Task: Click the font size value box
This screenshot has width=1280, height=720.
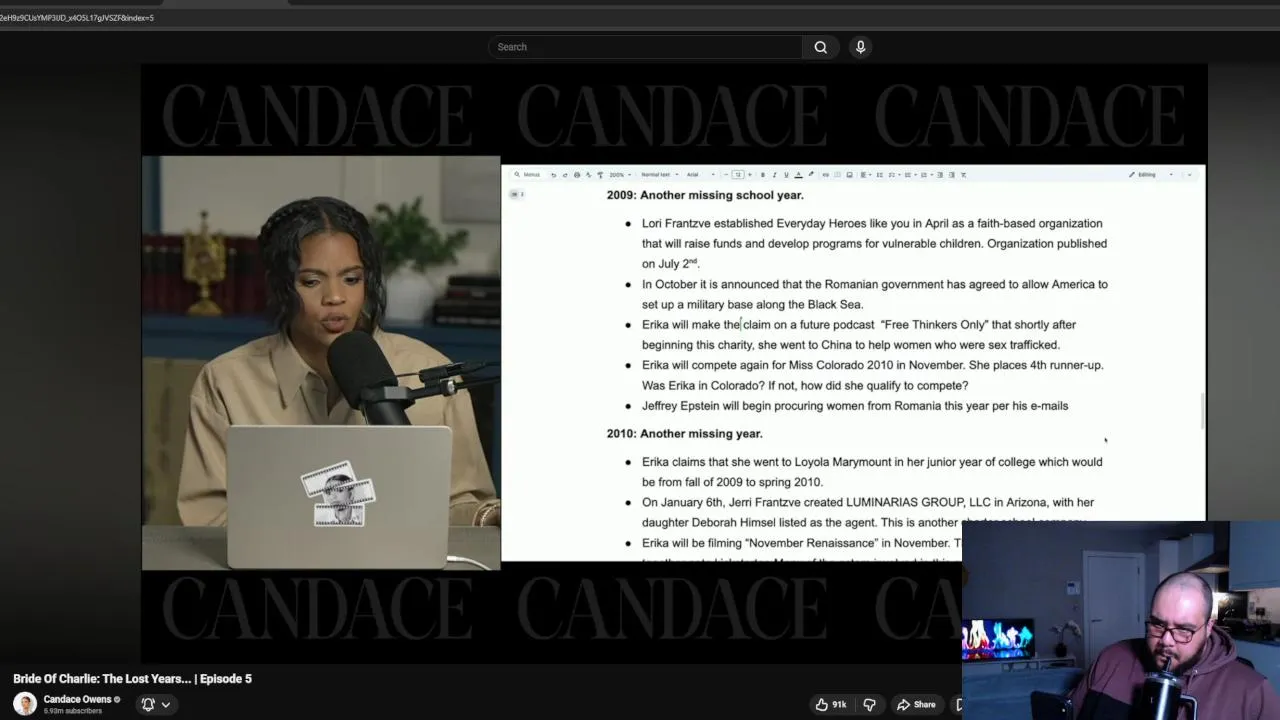Action: click(x=738, y=174)
